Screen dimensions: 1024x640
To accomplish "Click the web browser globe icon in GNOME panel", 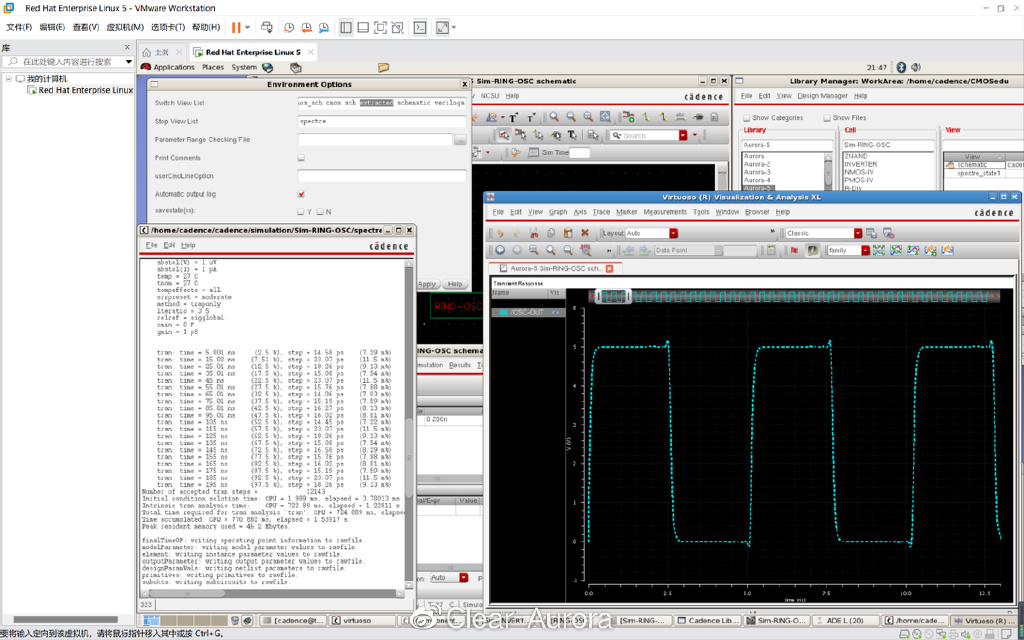I will click(x=267, y=67).
